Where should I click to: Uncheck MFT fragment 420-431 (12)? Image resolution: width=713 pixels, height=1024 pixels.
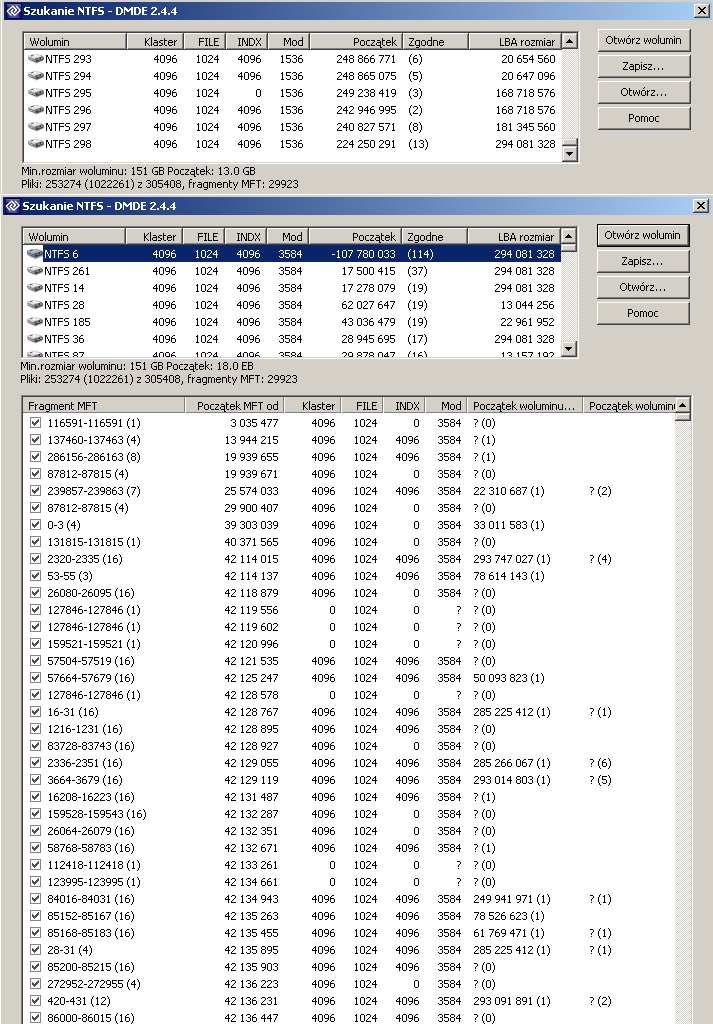pos(35,1000)
